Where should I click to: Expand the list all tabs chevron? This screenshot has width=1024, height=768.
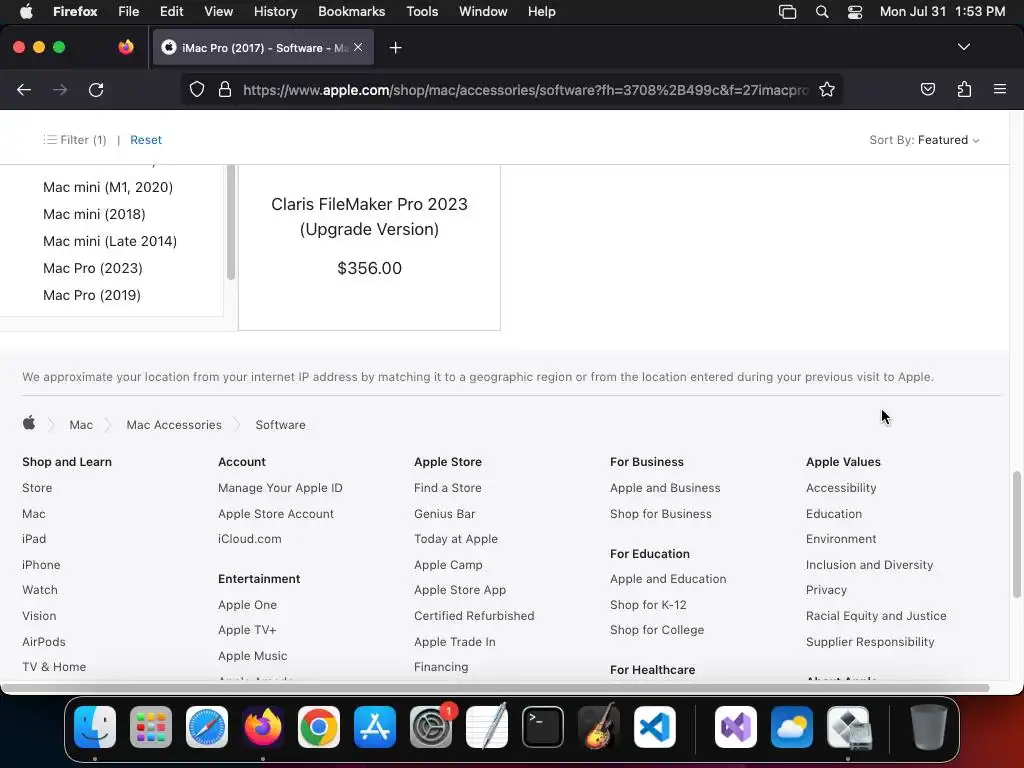963,47
